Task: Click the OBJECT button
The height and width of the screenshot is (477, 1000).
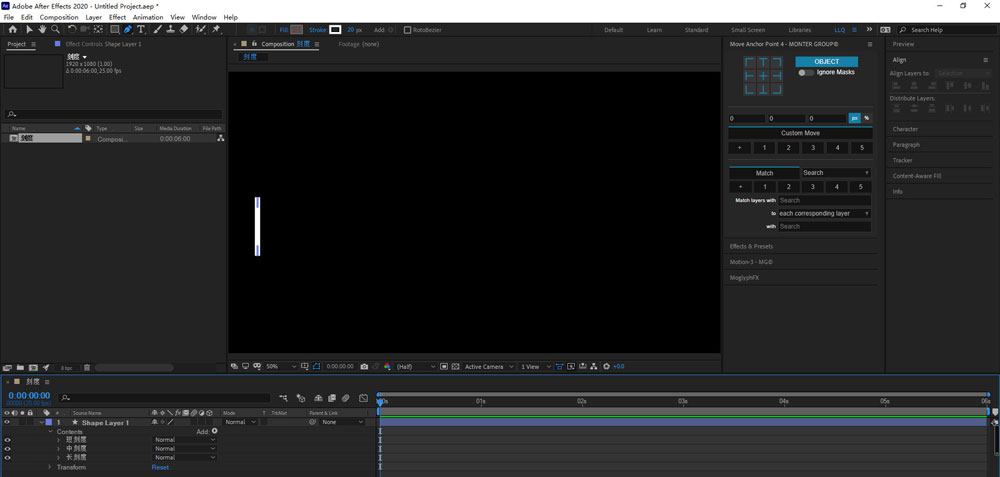Action: tap(826, 61)
